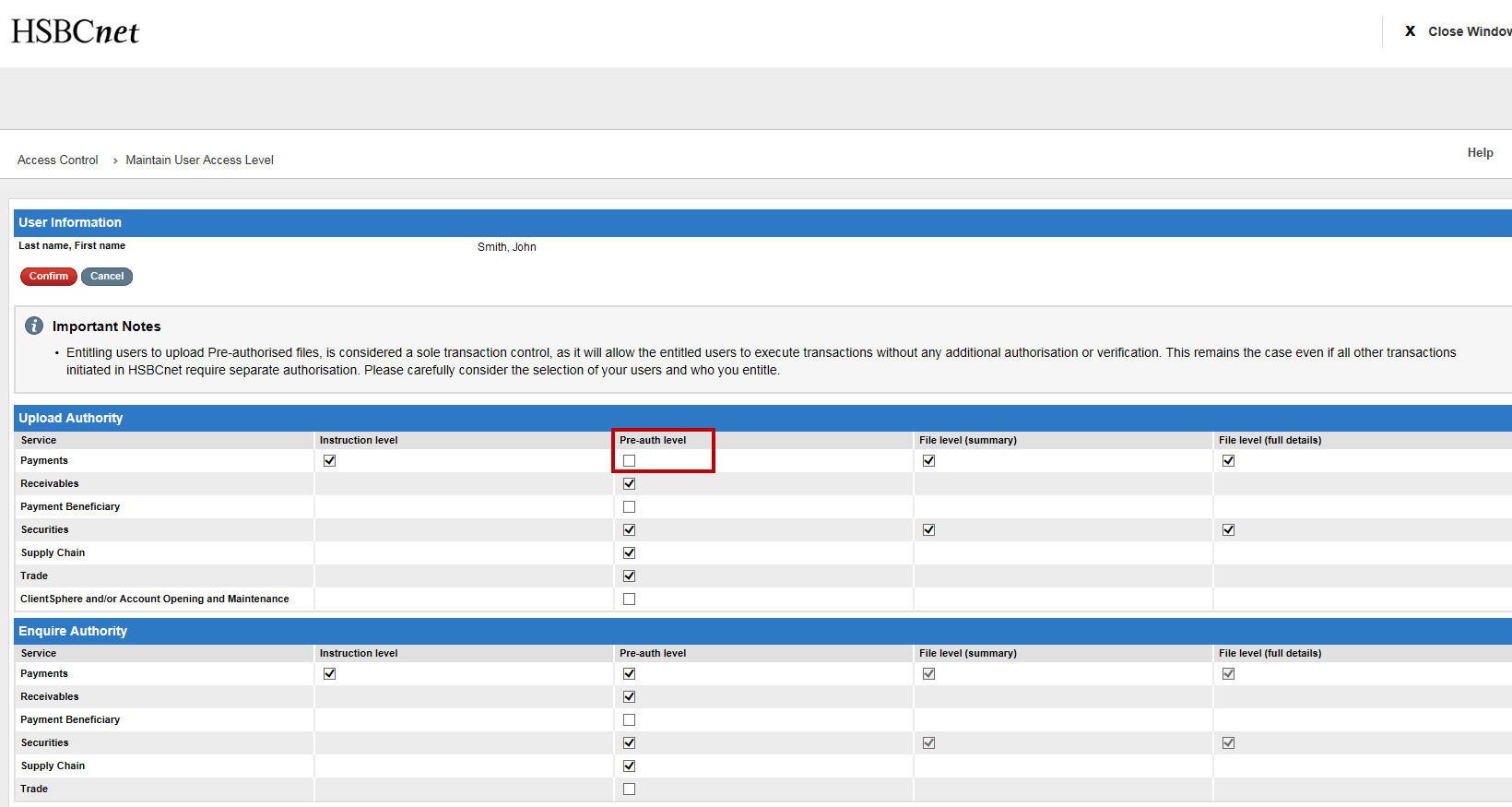The width and height of the screenshot is (1512, 807).
Task: Go to Access Control breadcrumb
Action: (57, 160)
